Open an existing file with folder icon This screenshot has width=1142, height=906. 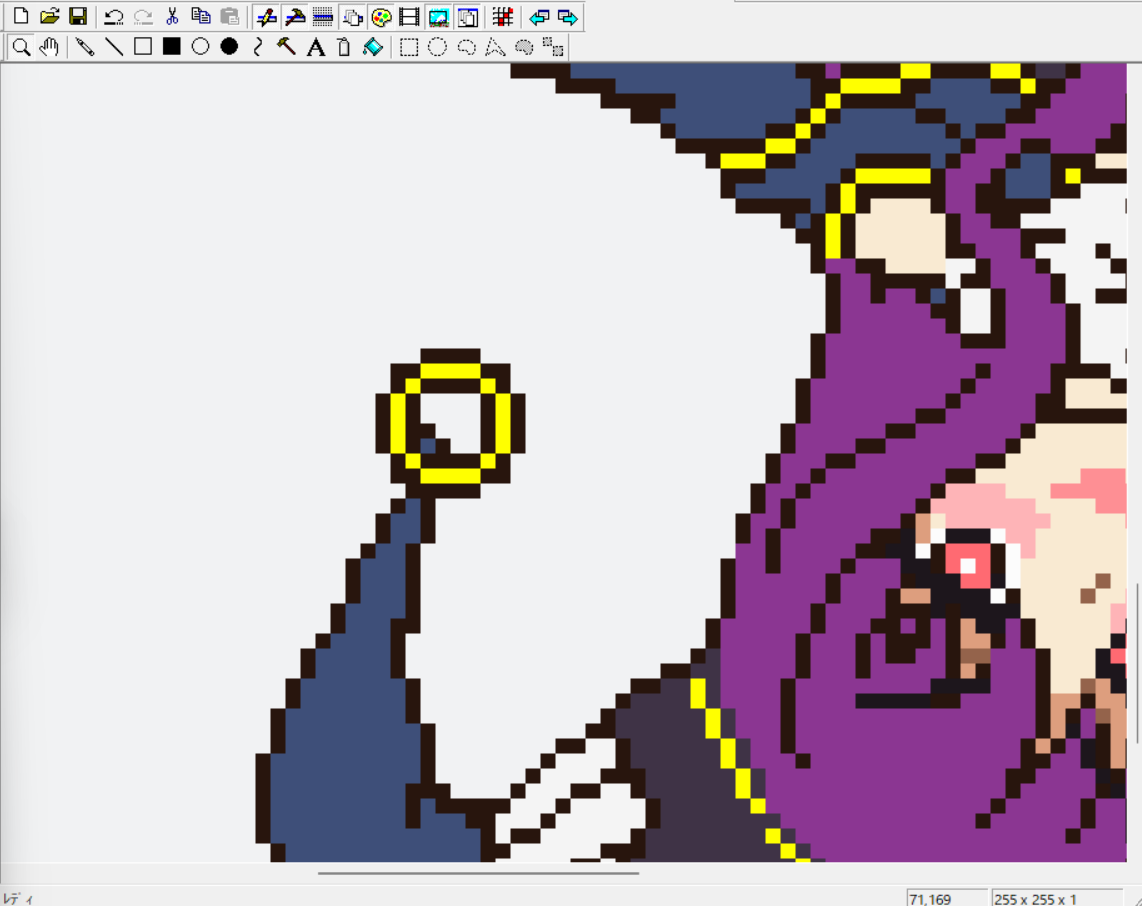coord(50,16)
